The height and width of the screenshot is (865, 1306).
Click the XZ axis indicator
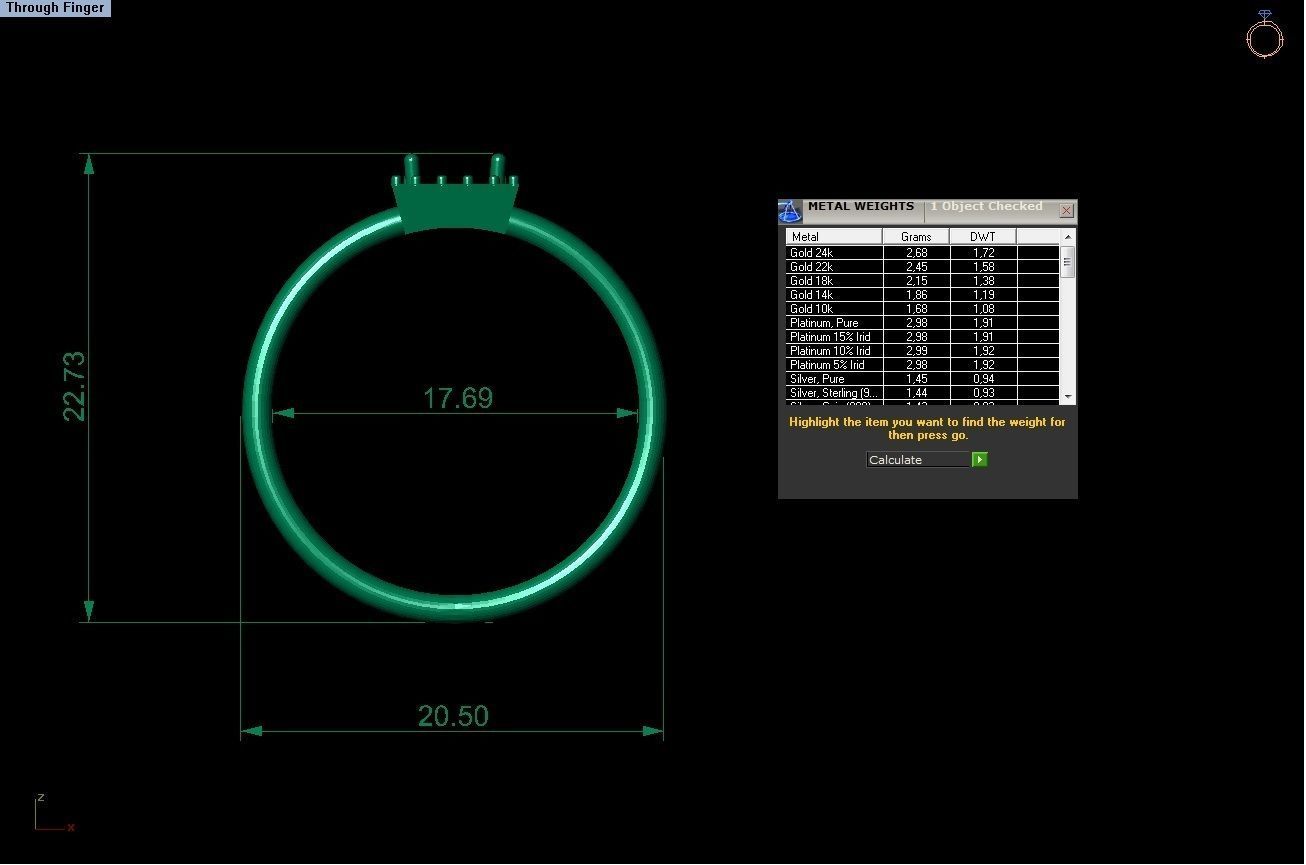point(53,813)
